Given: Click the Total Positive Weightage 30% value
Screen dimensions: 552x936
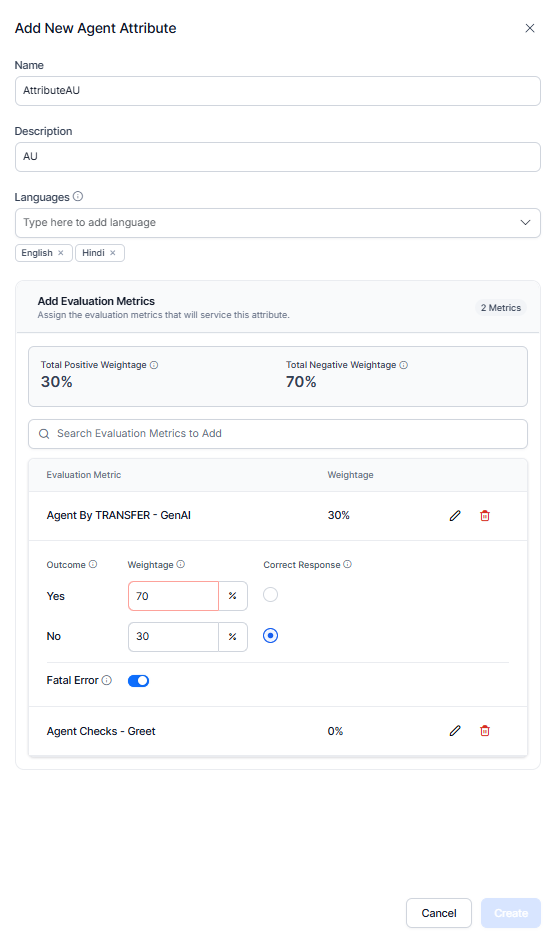Looking at the screenshot, I should pos(57,382).
